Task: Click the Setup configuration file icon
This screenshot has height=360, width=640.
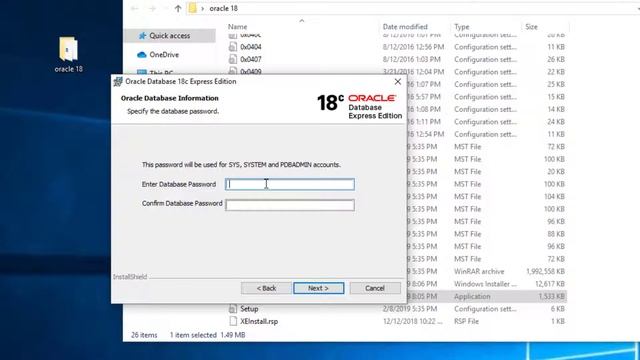Action: point(233,309)
